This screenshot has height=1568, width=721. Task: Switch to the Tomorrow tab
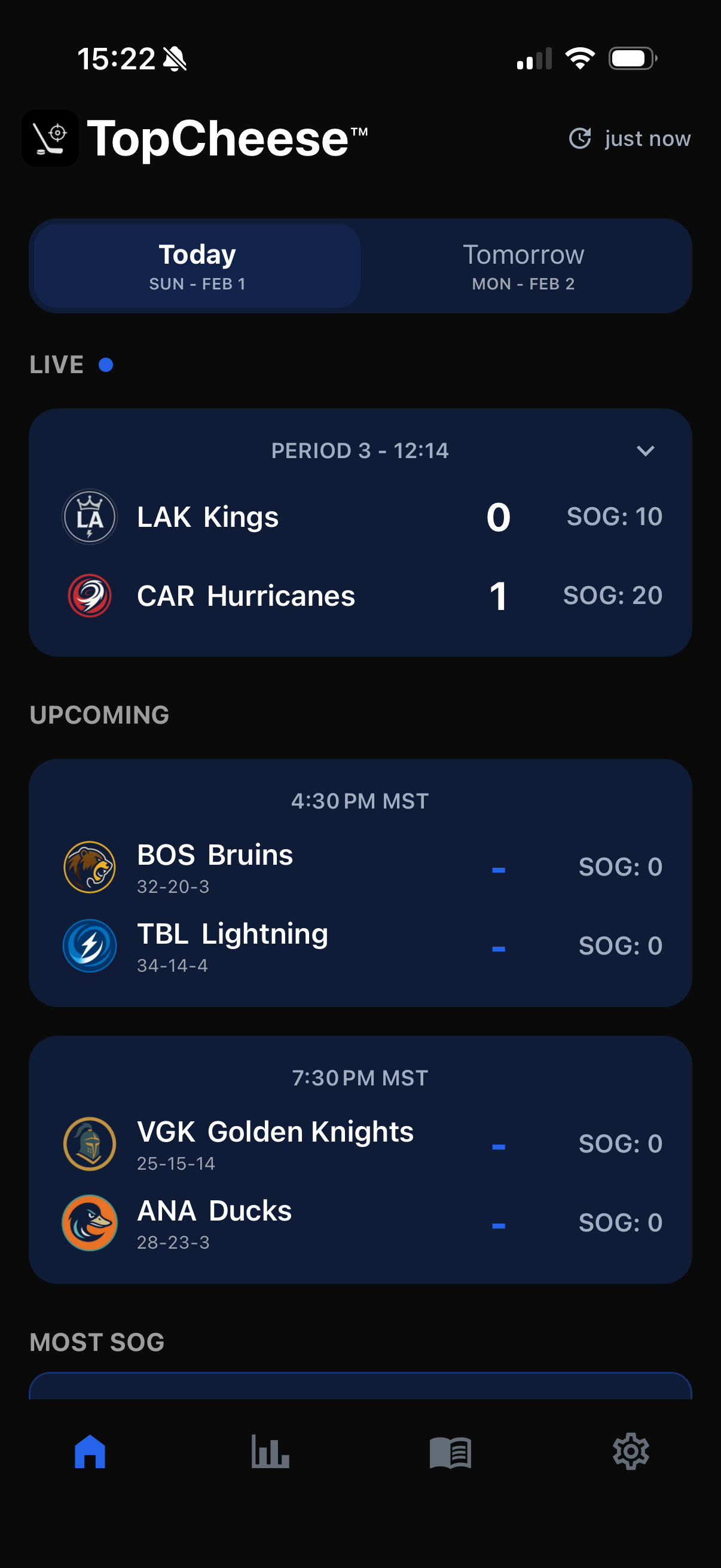coord(523,266)
